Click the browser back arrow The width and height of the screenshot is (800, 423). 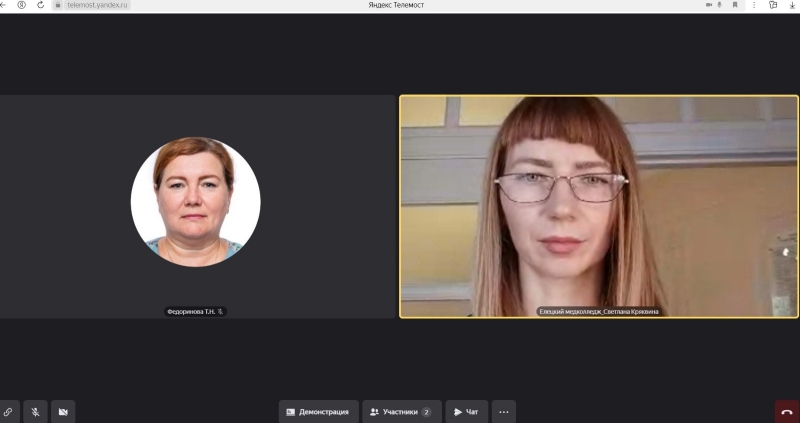pyautogui.click(x=5, y=5)
